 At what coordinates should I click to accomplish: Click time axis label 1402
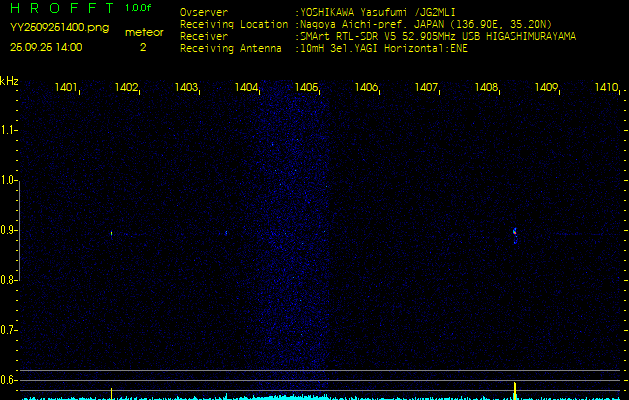coord(126,87)
